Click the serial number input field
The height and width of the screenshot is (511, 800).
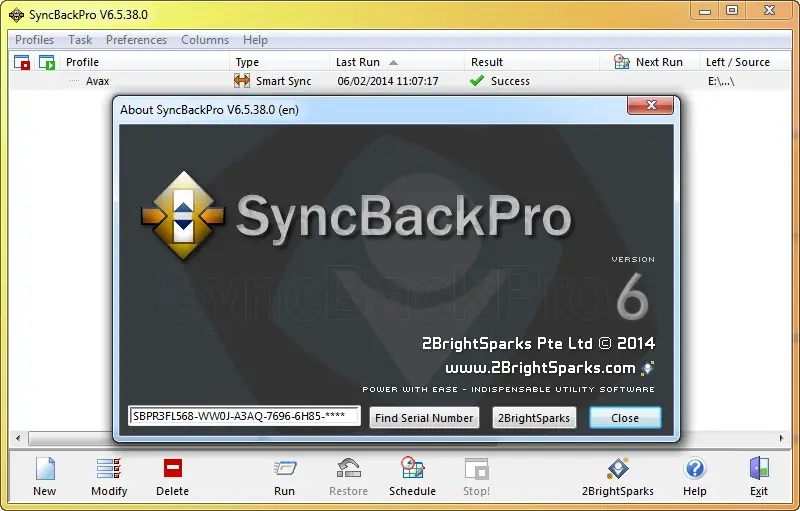coord(244,416)
